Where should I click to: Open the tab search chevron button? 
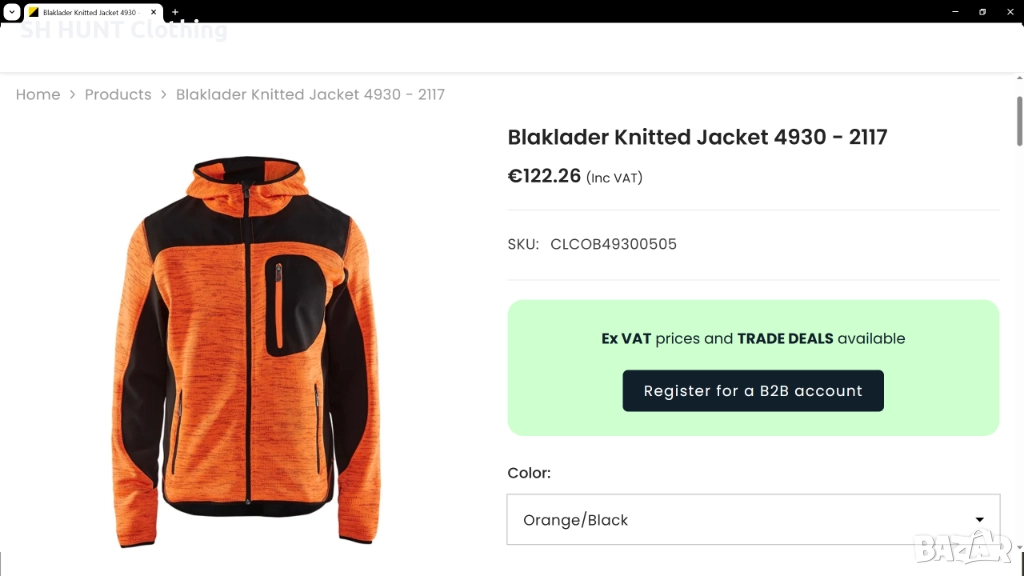[11, 12]
